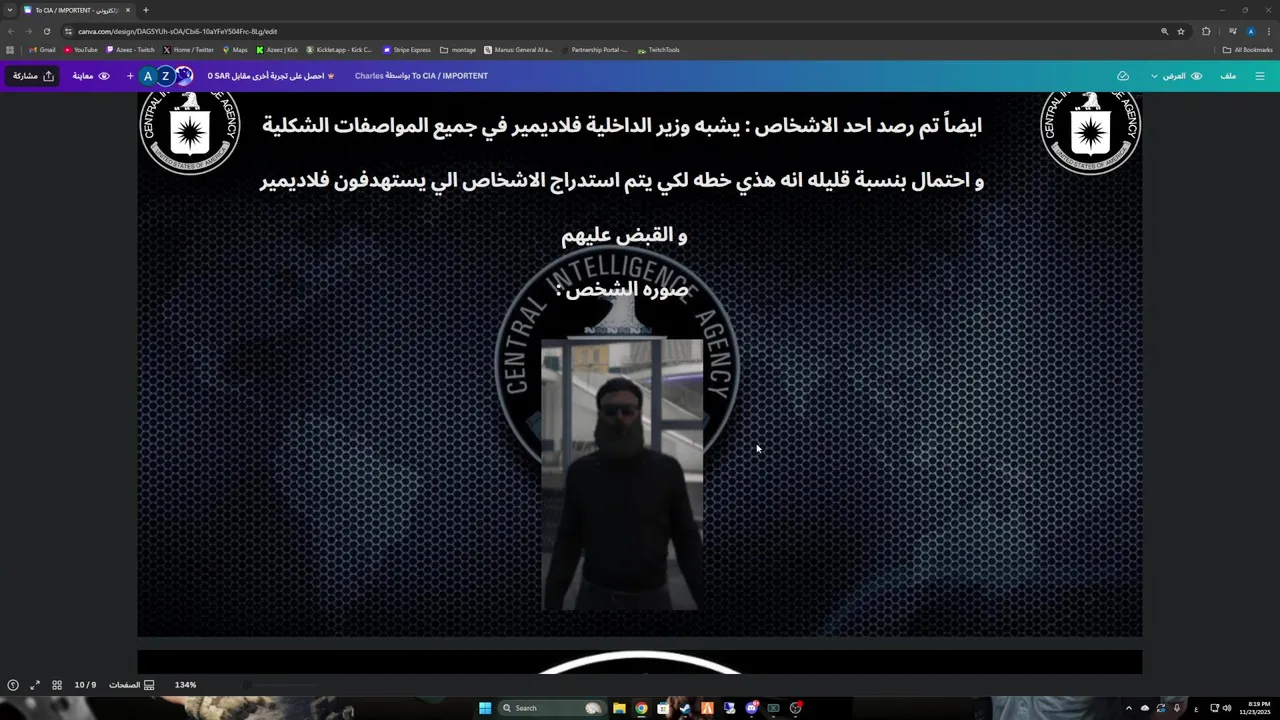Click the مشاركة share button
The height and width of the screenshot is (720, 1280).
coord(34,76)
